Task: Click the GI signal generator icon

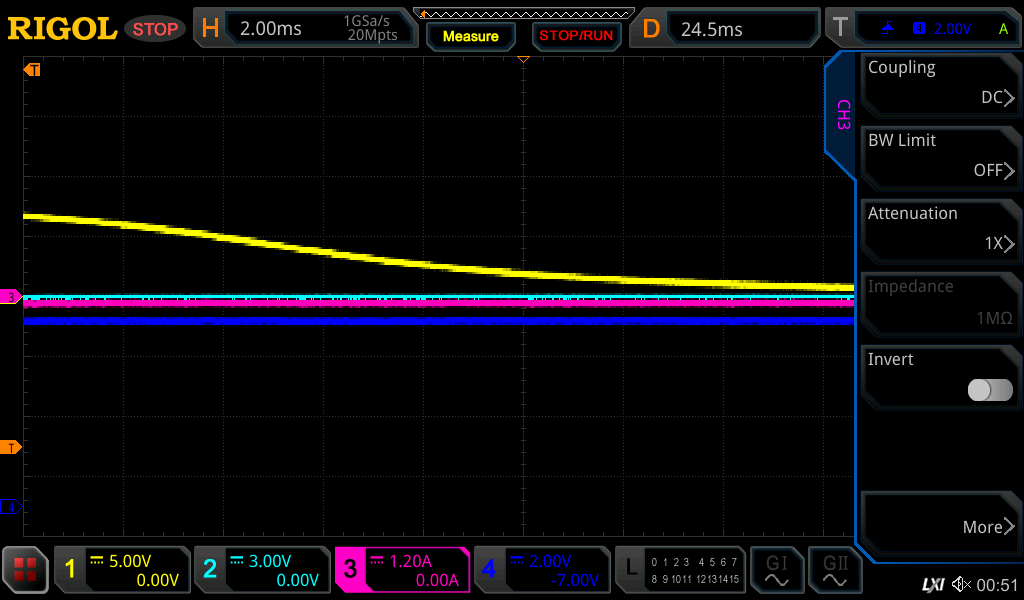Action: coord(776,570)
